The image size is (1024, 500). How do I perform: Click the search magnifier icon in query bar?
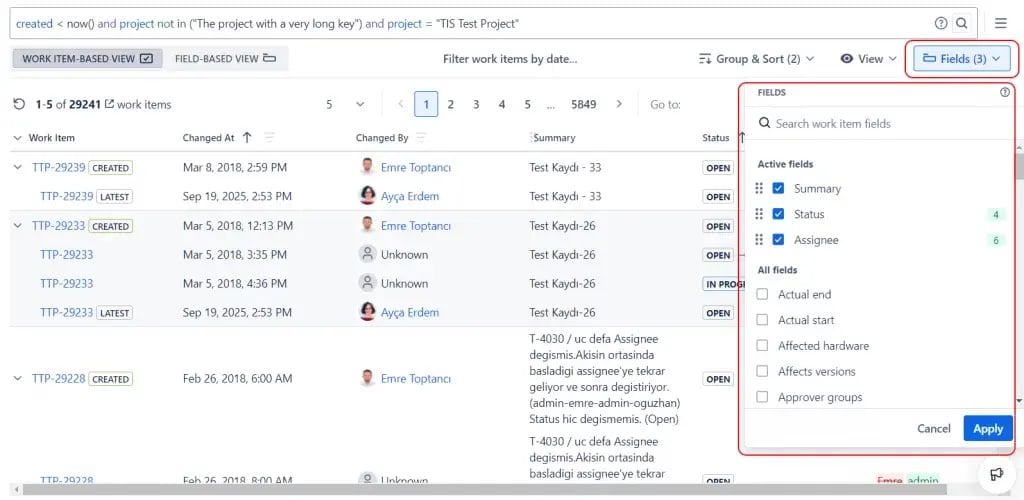[x=962, y=23]
